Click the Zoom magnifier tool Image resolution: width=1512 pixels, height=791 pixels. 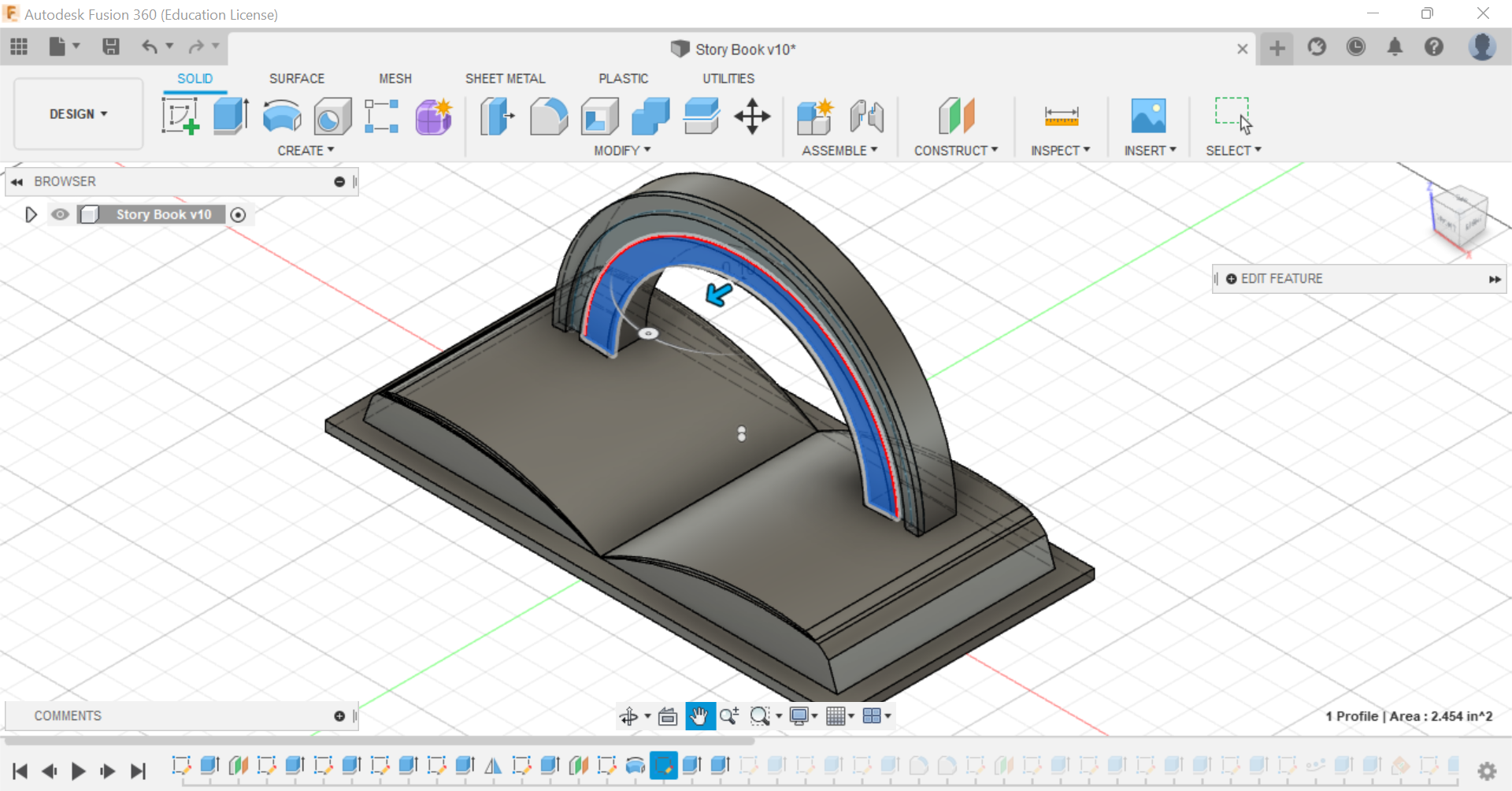click(x=728, y=716)
